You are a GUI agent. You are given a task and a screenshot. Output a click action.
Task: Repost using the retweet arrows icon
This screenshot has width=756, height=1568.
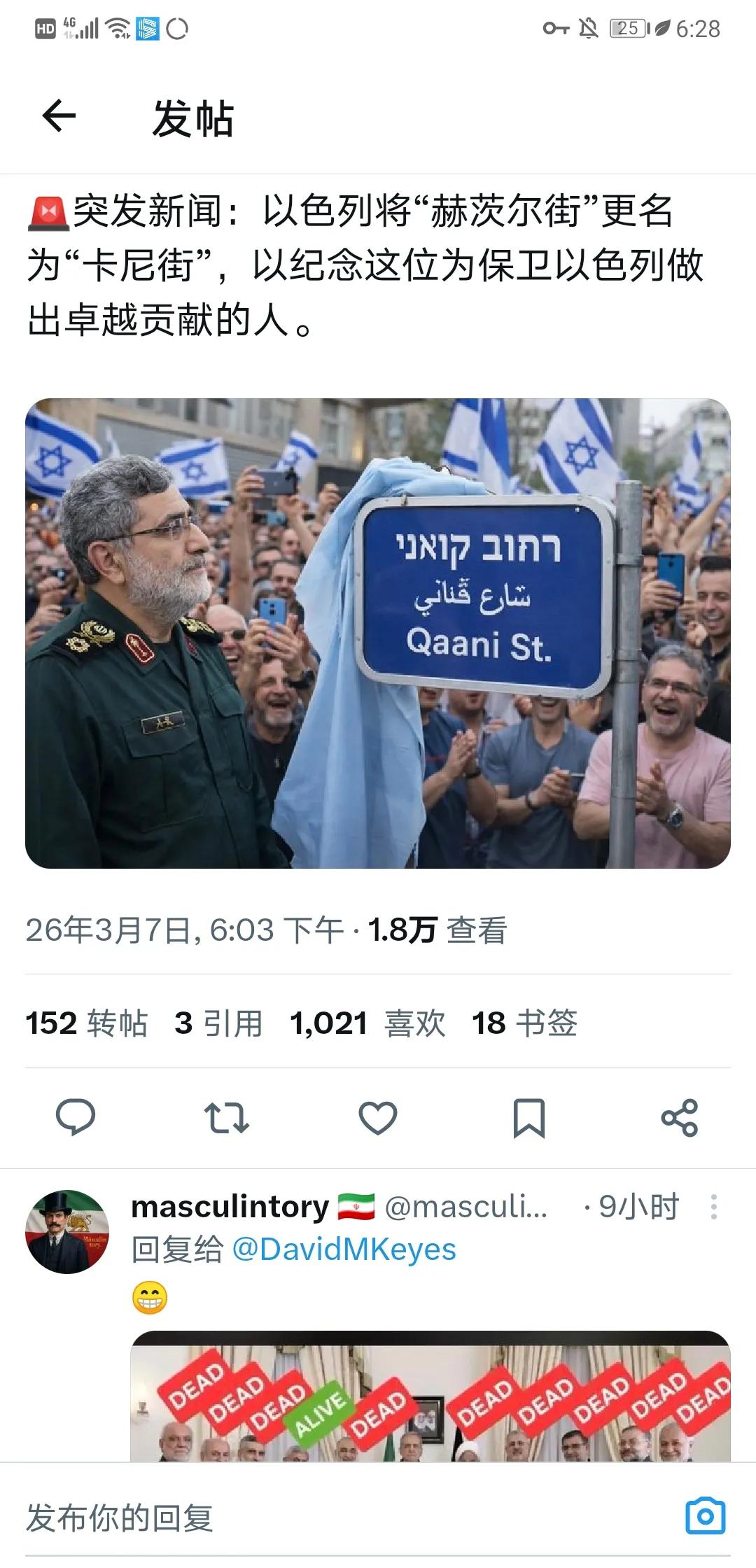[226, 1118]
